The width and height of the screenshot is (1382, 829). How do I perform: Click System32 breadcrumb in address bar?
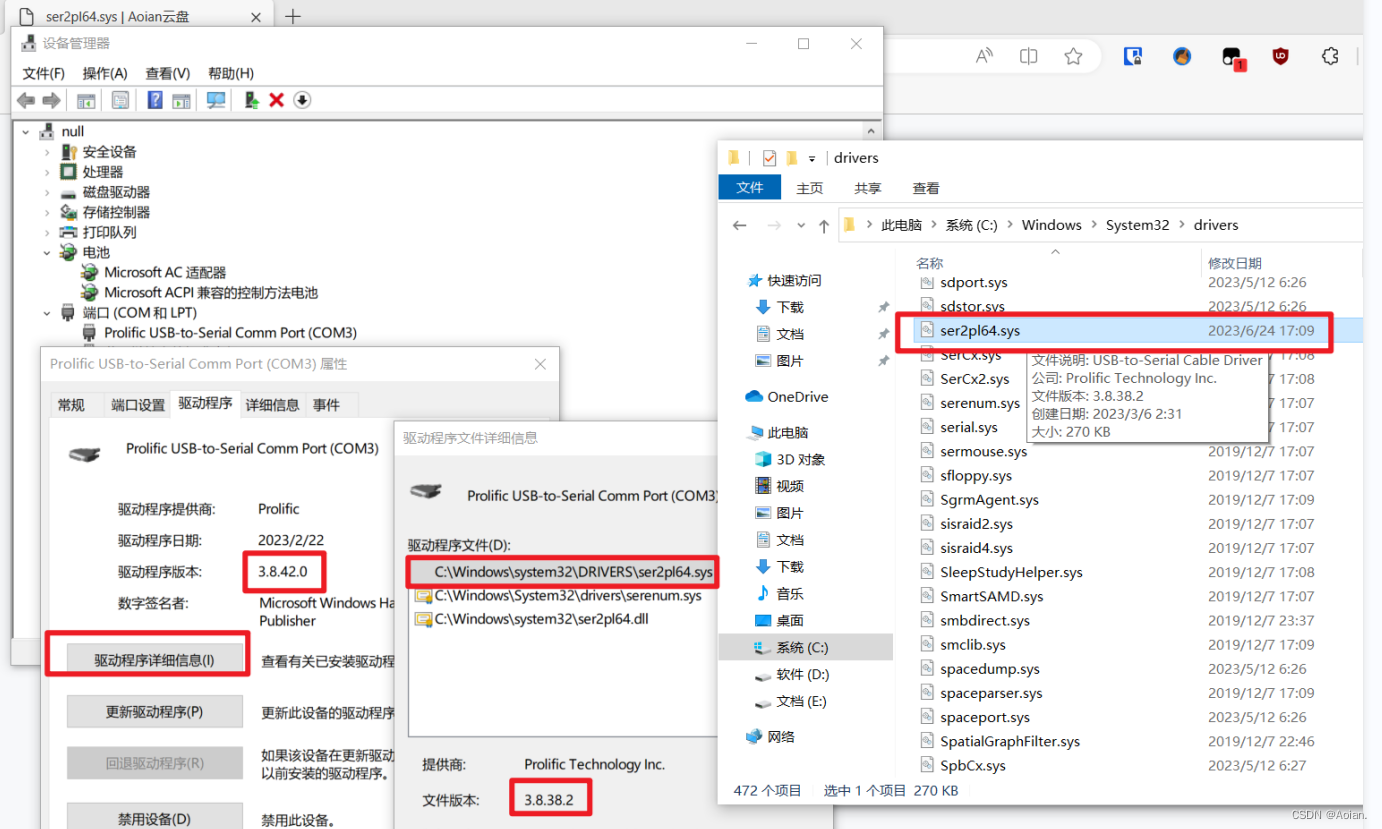click(x=1137, y=225)
